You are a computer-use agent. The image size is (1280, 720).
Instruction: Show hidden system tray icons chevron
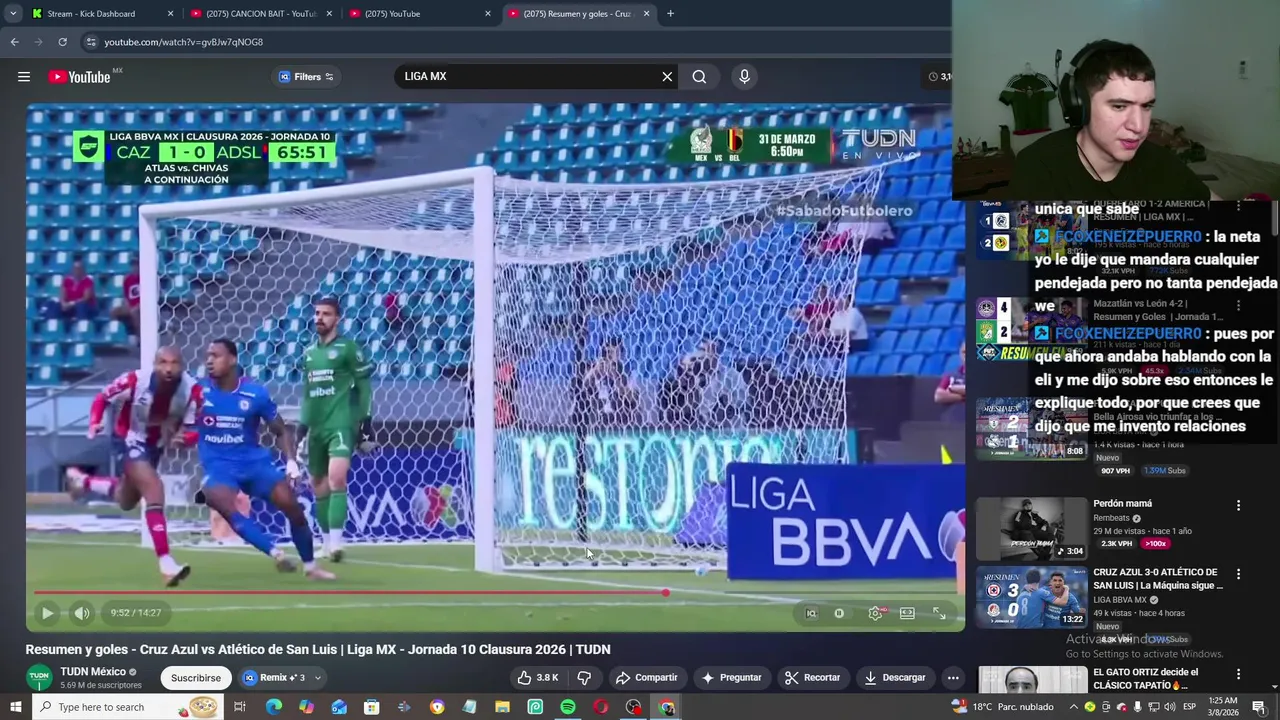coord(1074,707)
